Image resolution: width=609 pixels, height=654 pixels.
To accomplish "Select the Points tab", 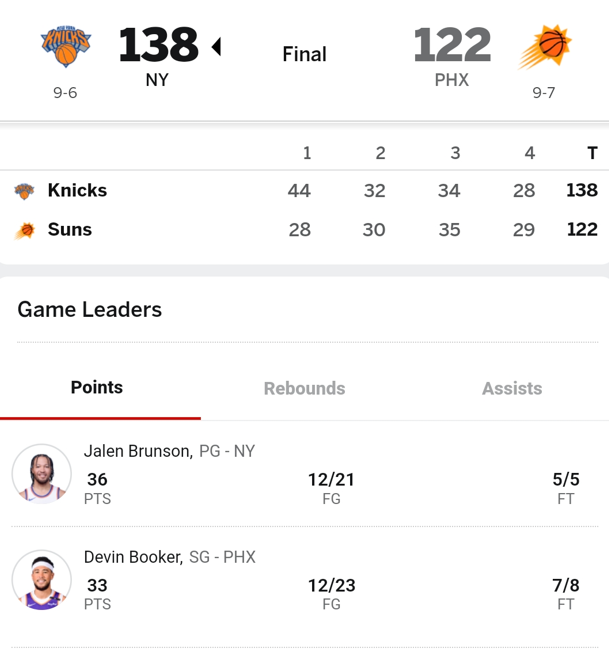I will (x=97, y=387).
